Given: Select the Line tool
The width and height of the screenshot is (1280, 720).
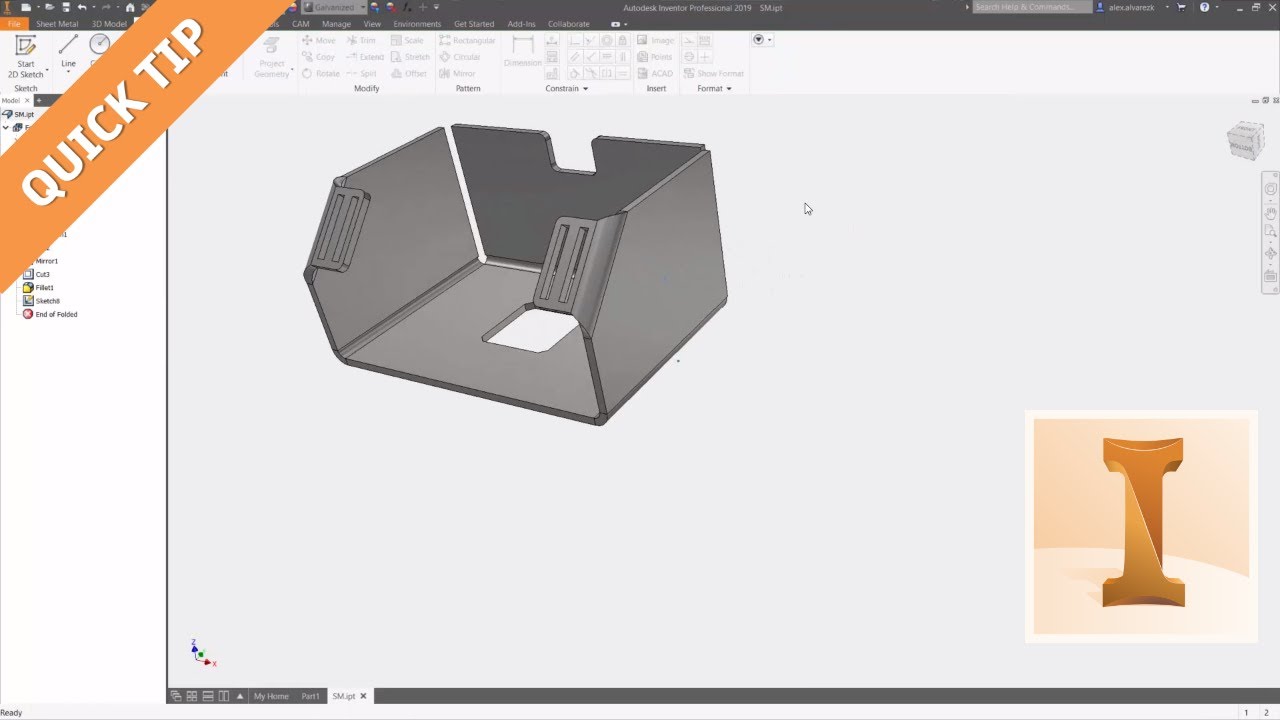Looking at the screenshot, I should [68, 52].
